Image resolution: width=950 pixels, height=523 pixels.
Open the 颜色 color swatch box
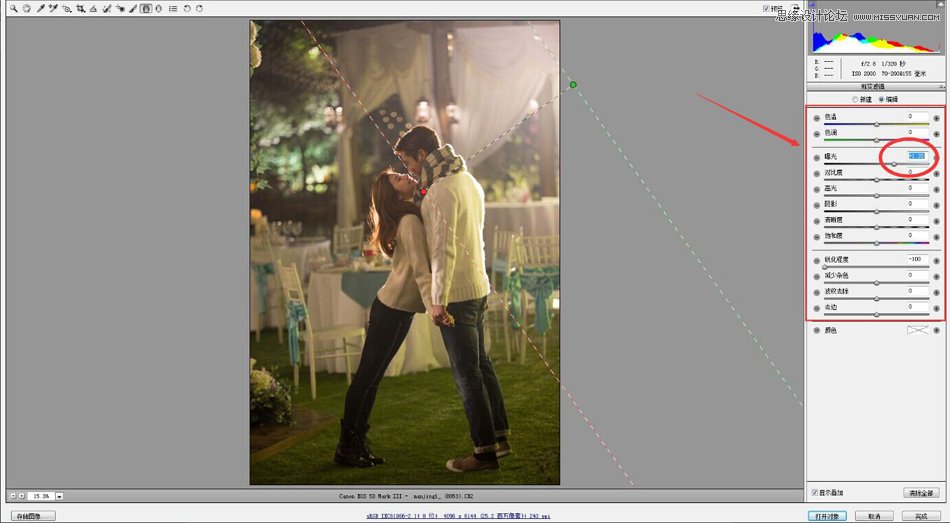click(917, 330)
